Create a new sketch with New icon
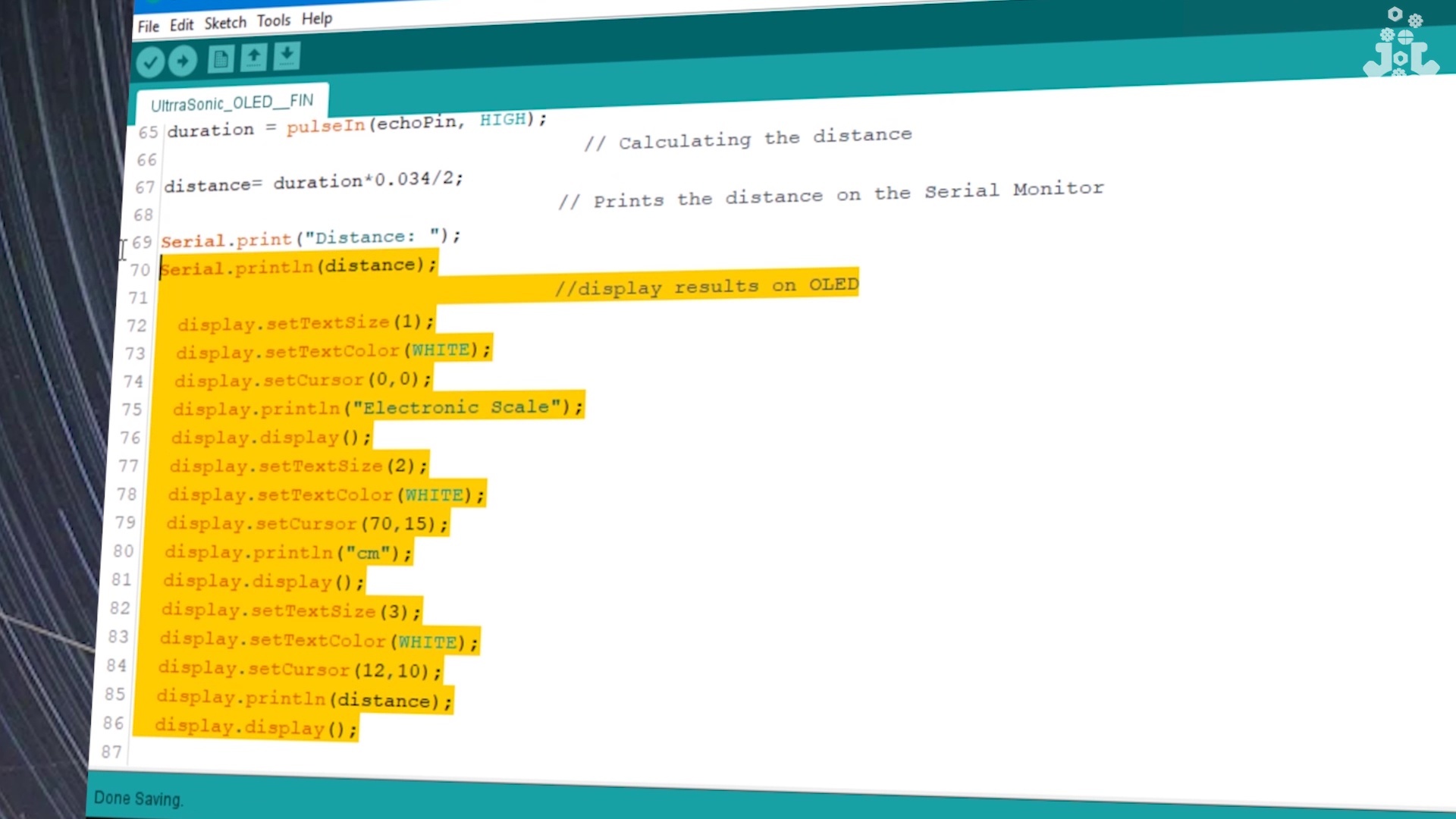 pyautogui.click(x=221, y=58)
